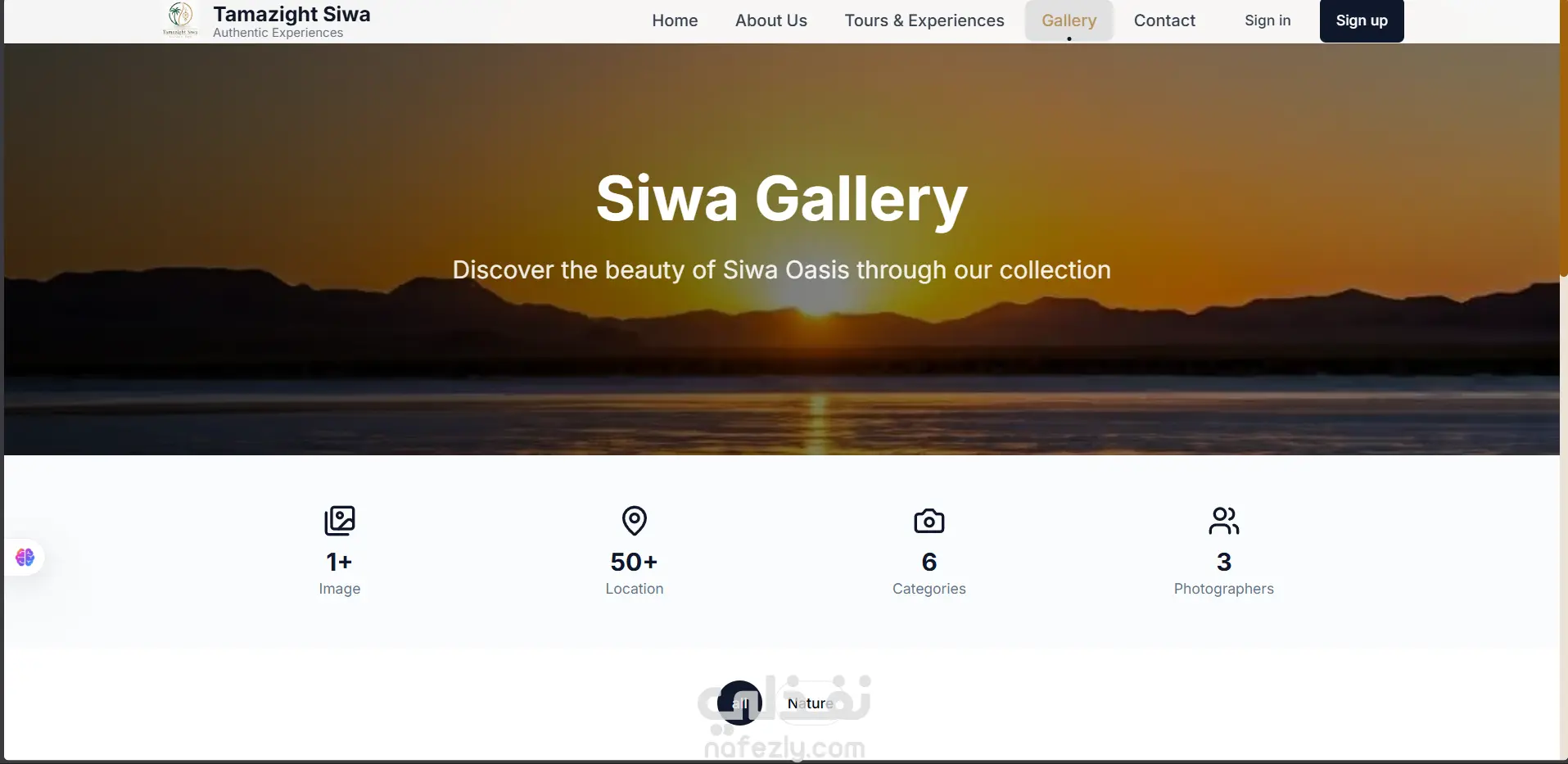Select the All category filter

tap(740, 703)
